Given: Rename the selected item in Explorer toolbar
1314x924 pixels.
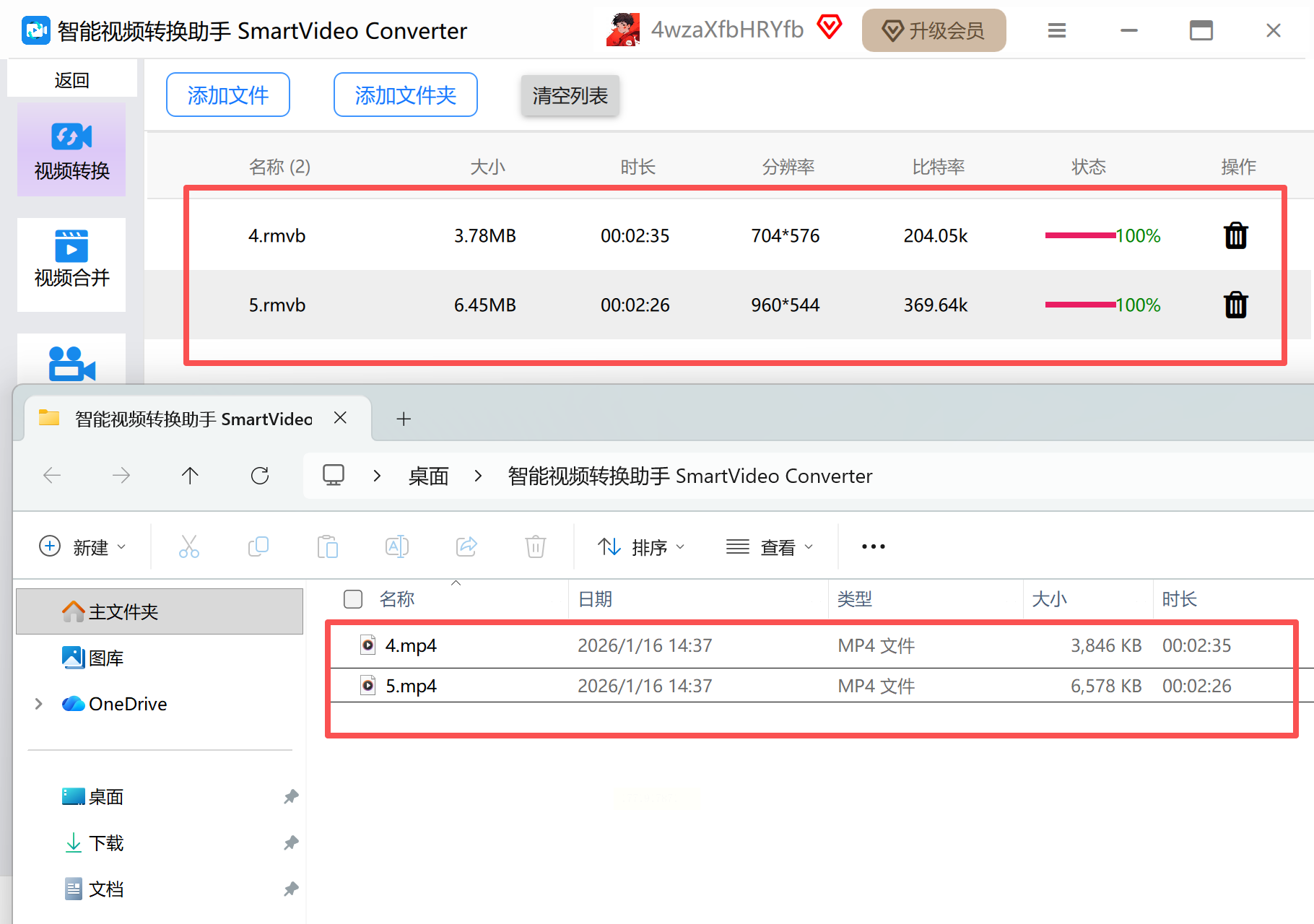Looking at the screenshot, I should click(397, 546).
